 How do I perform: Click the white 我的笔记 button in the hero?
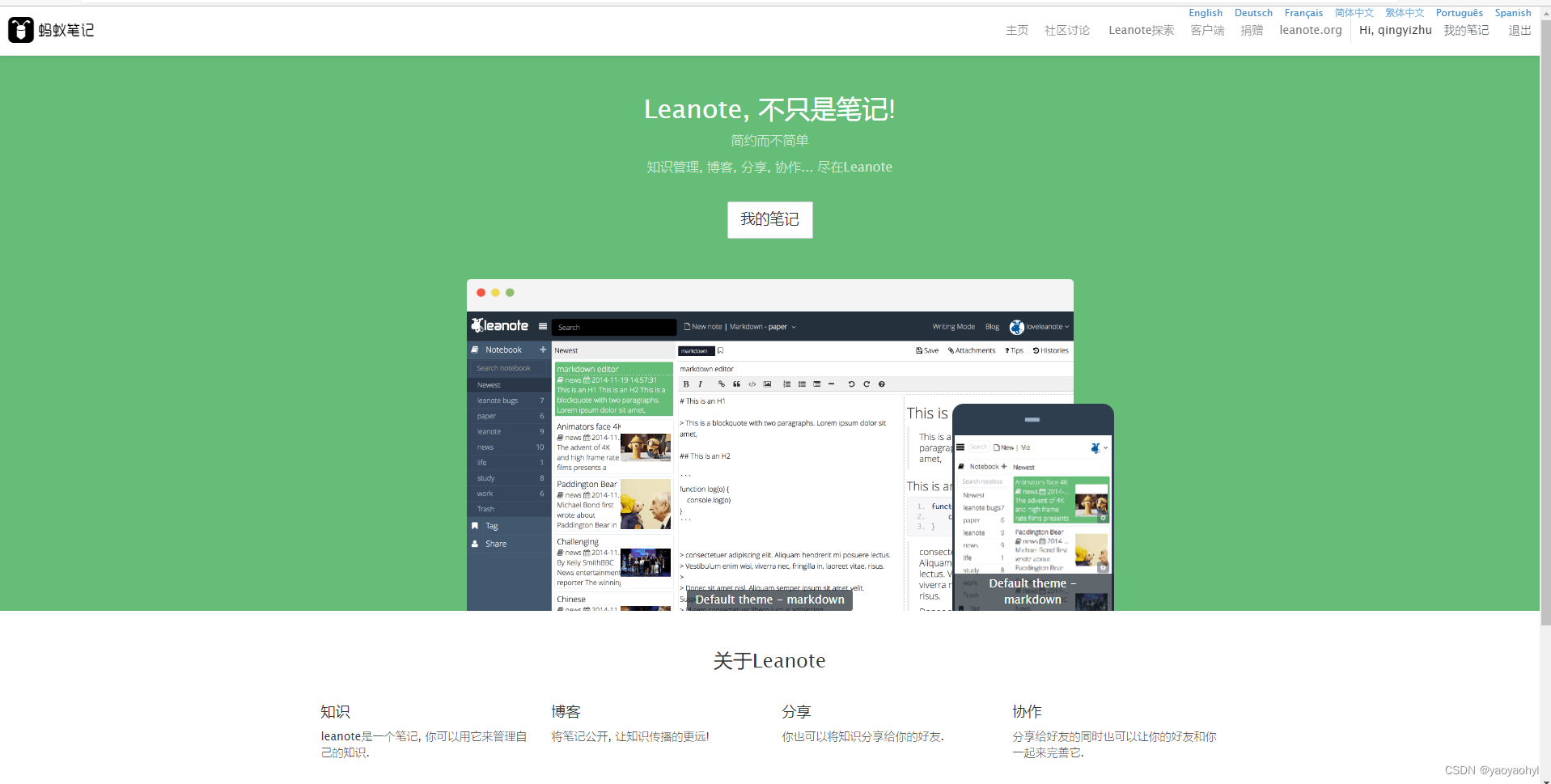[769, 220]
